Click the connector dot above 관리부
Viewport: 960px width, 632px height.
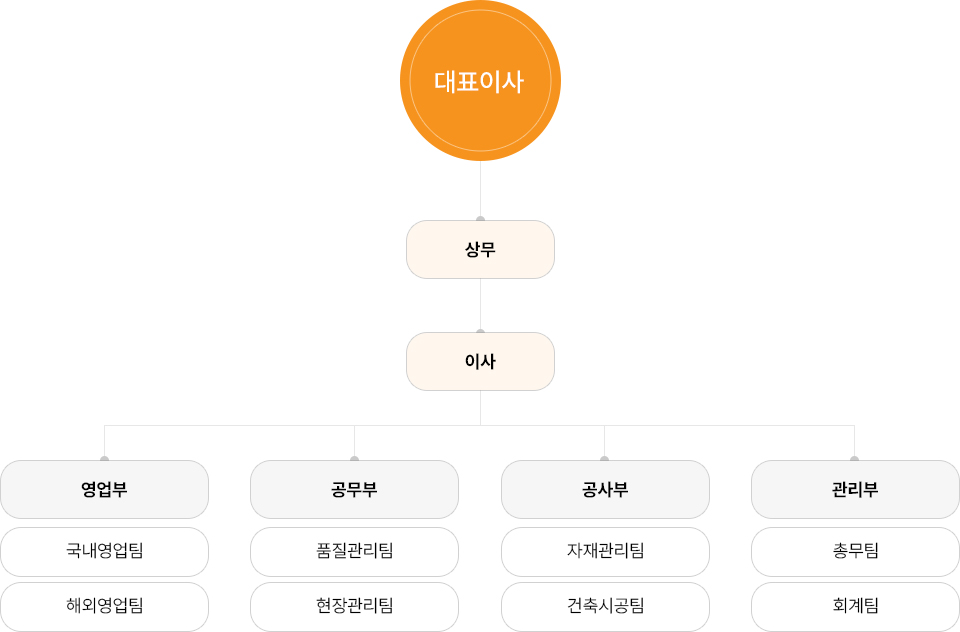coord(854,459)
